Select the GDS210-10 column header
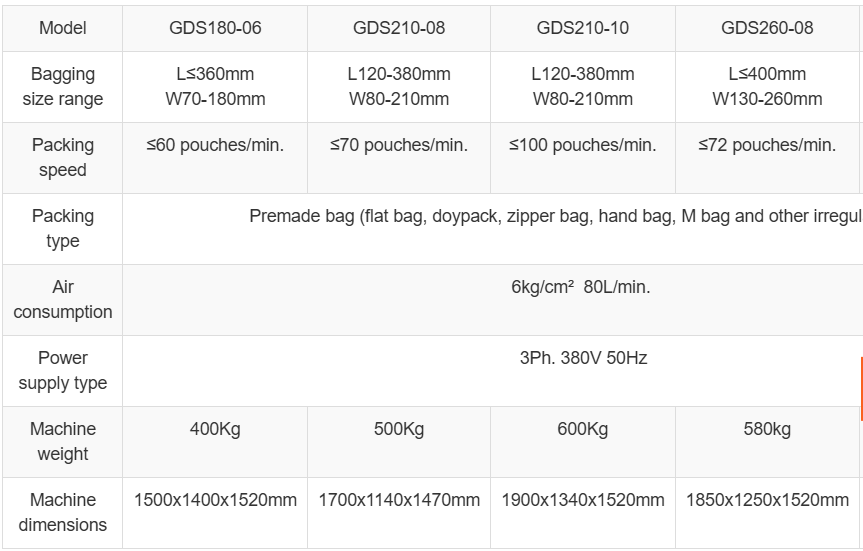 583,28
